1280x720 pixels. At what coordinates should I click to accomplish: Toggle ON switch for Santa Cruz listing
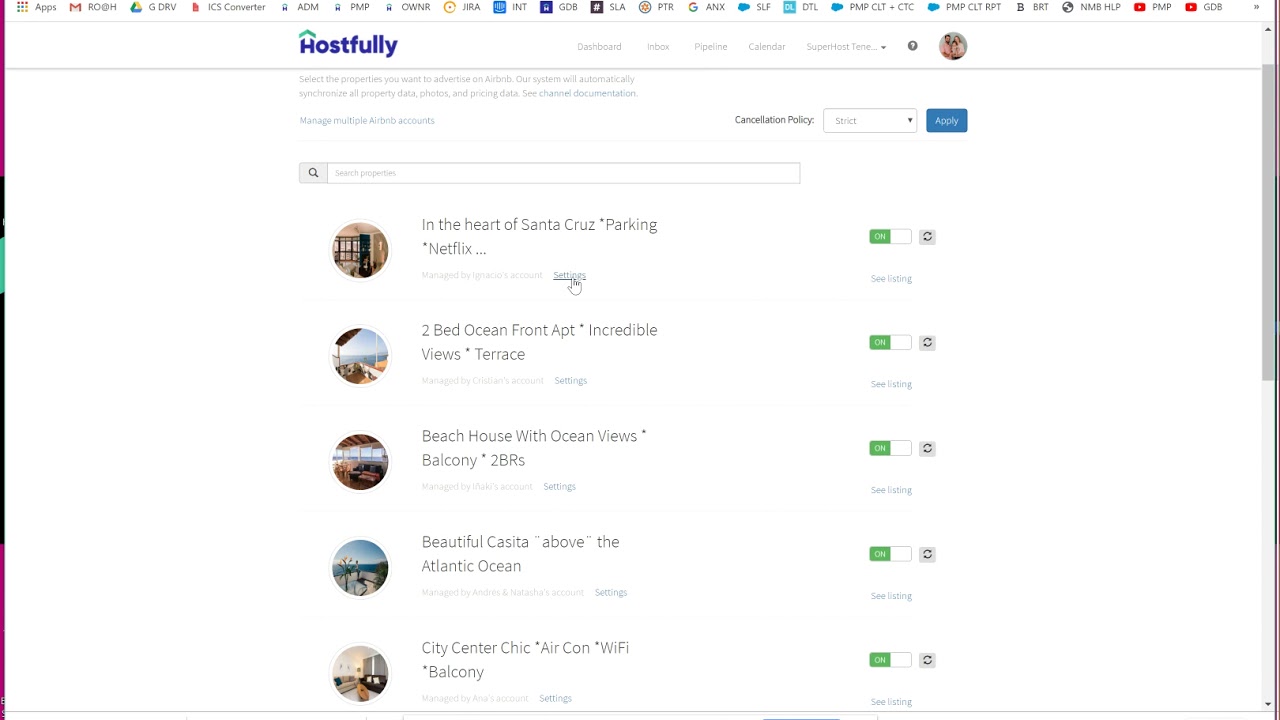[889, 237]
